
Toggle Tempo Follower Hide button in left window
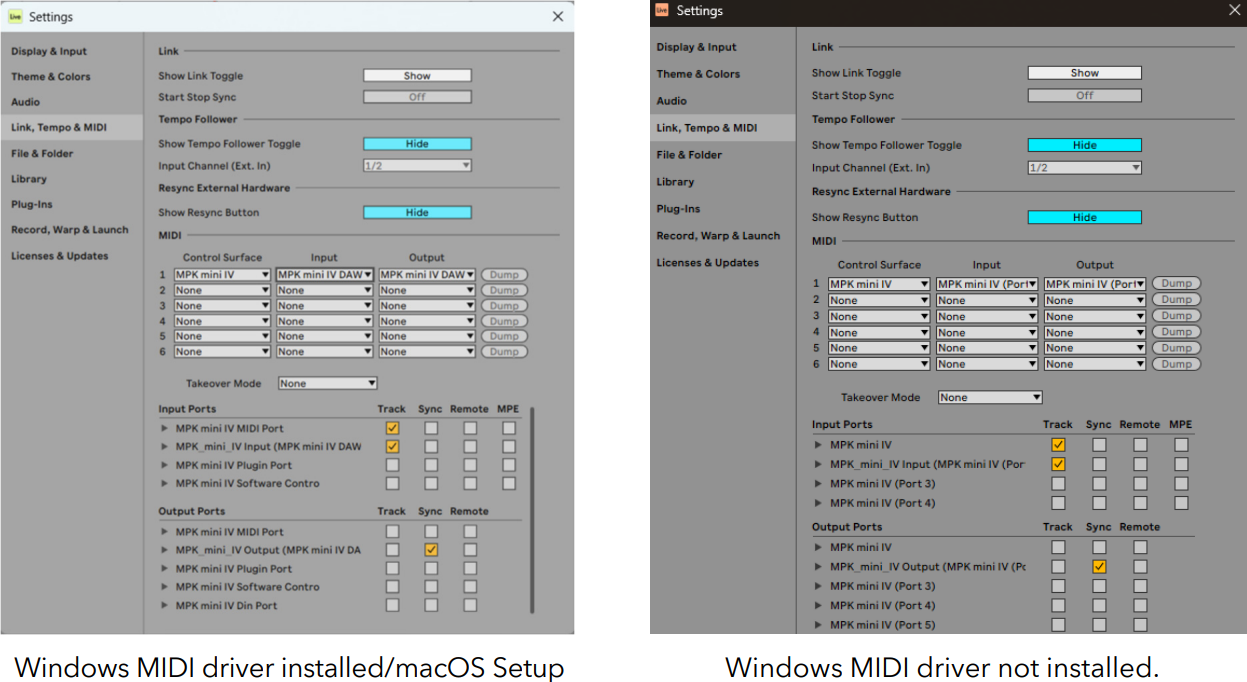point(417,144)
